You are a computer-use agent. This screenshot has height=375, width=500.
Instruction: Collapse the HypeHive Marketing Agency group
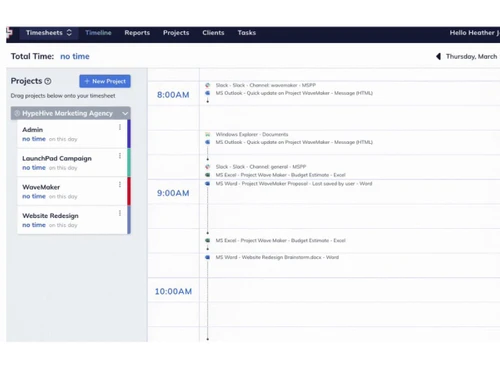tap(125, 113)
